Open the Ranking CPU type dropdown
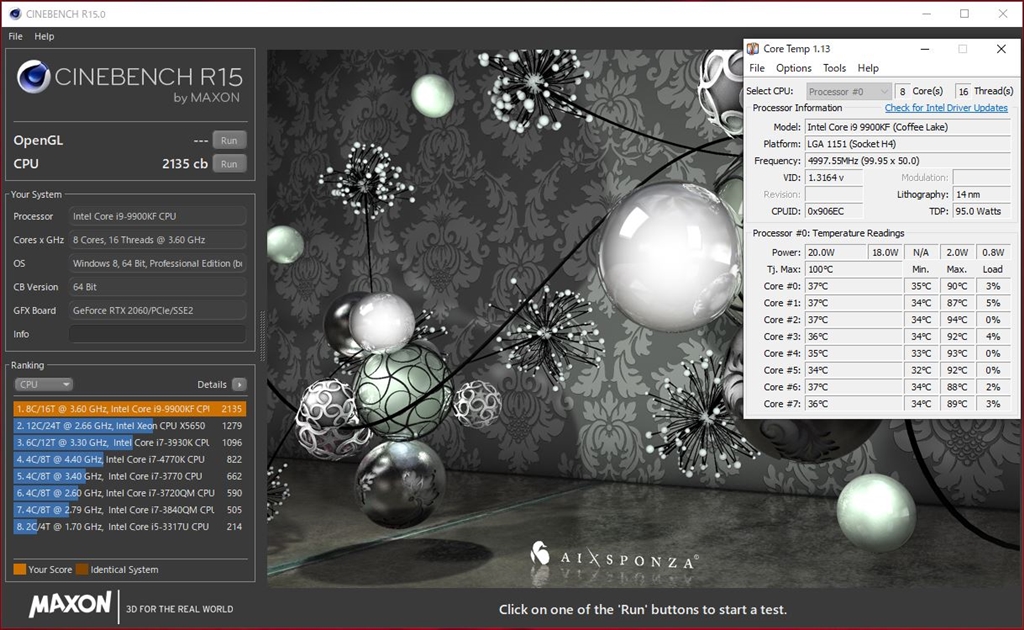This screenshot has width=1024, height=630. pyautogui.click(x=44, y=384)
